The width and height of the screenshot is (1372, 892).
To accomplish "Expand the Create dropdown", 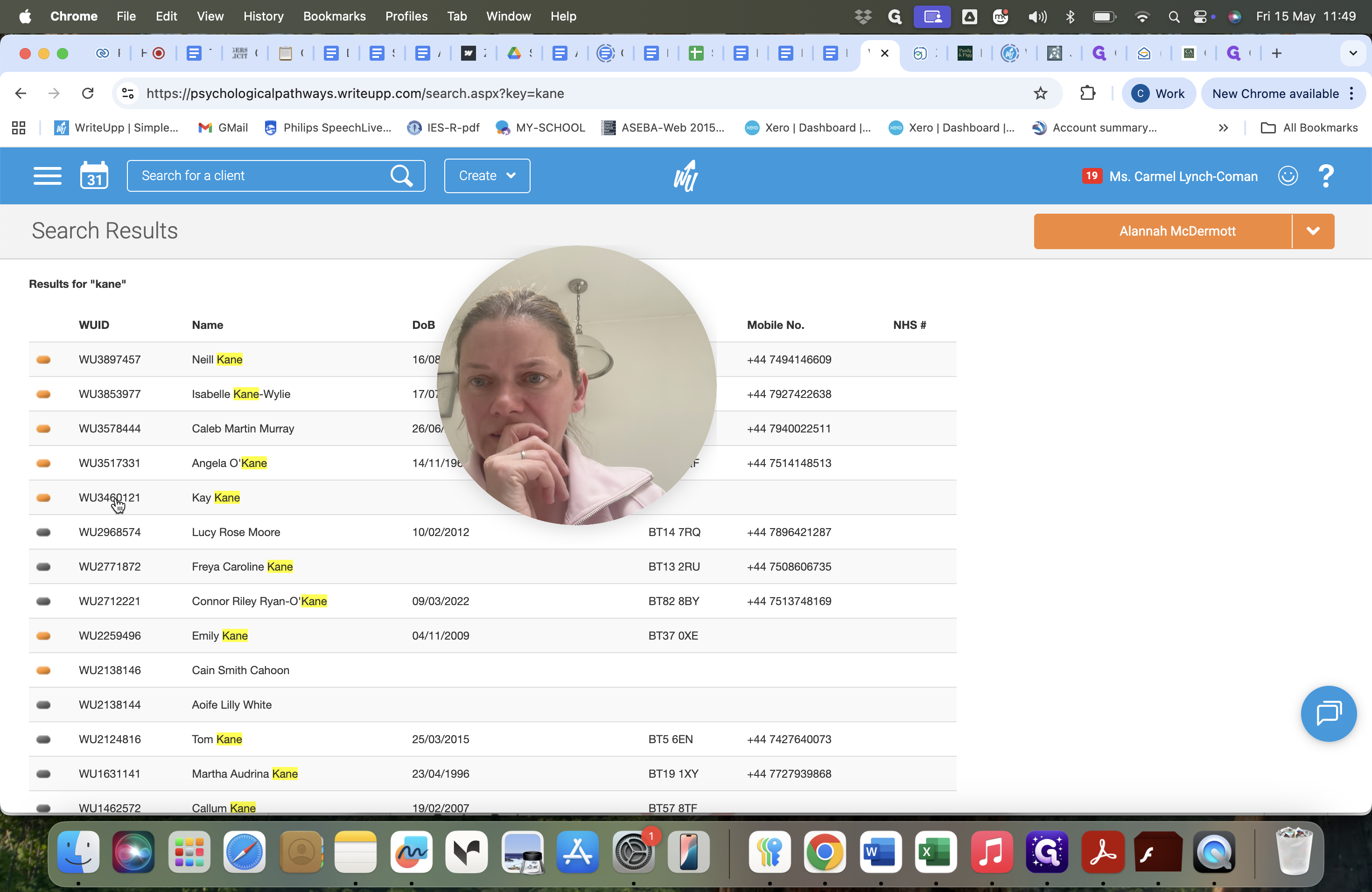I will [x=487, y=176].
